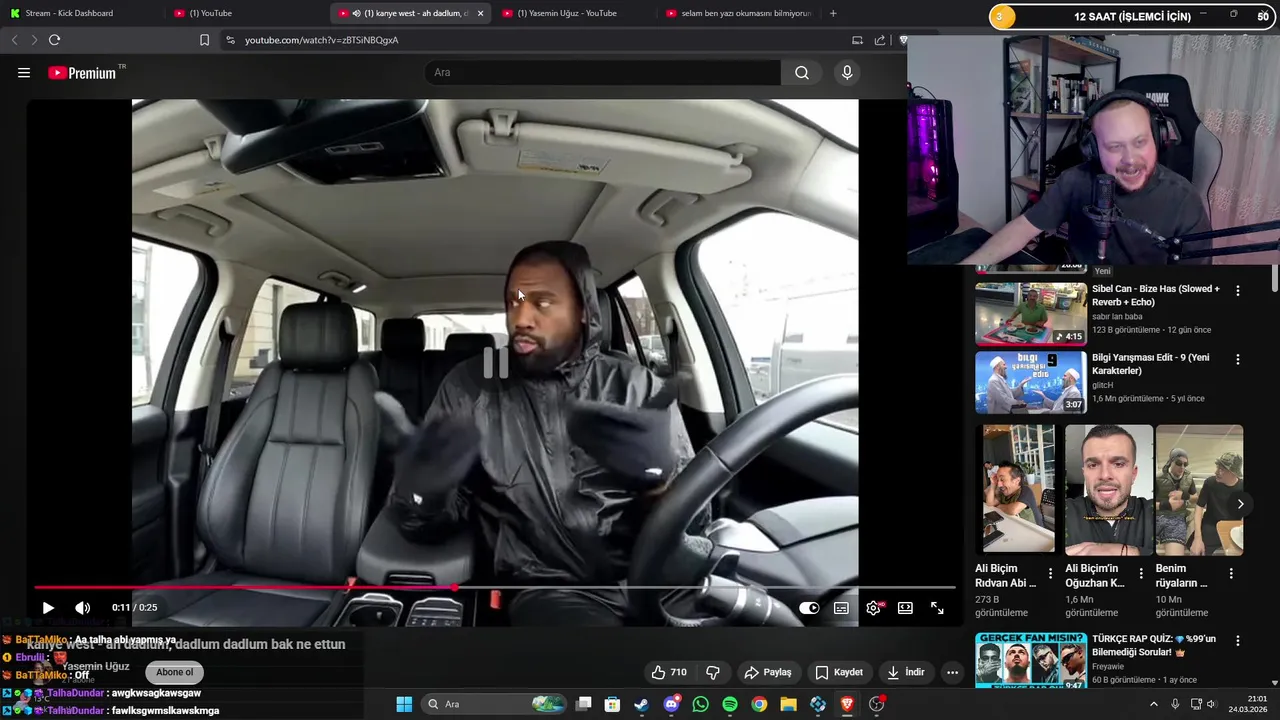1280x720 pixels.
Task: Go forward with browser forward arrow
Action: (33, 40)
